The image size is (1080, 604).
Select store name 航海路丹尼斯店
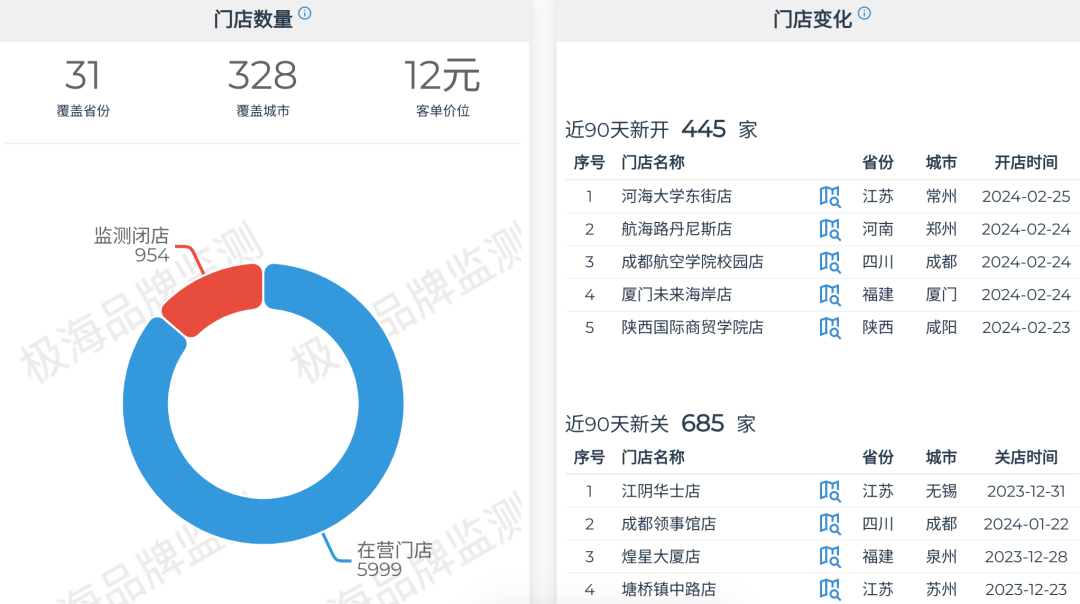click(676, 229)
